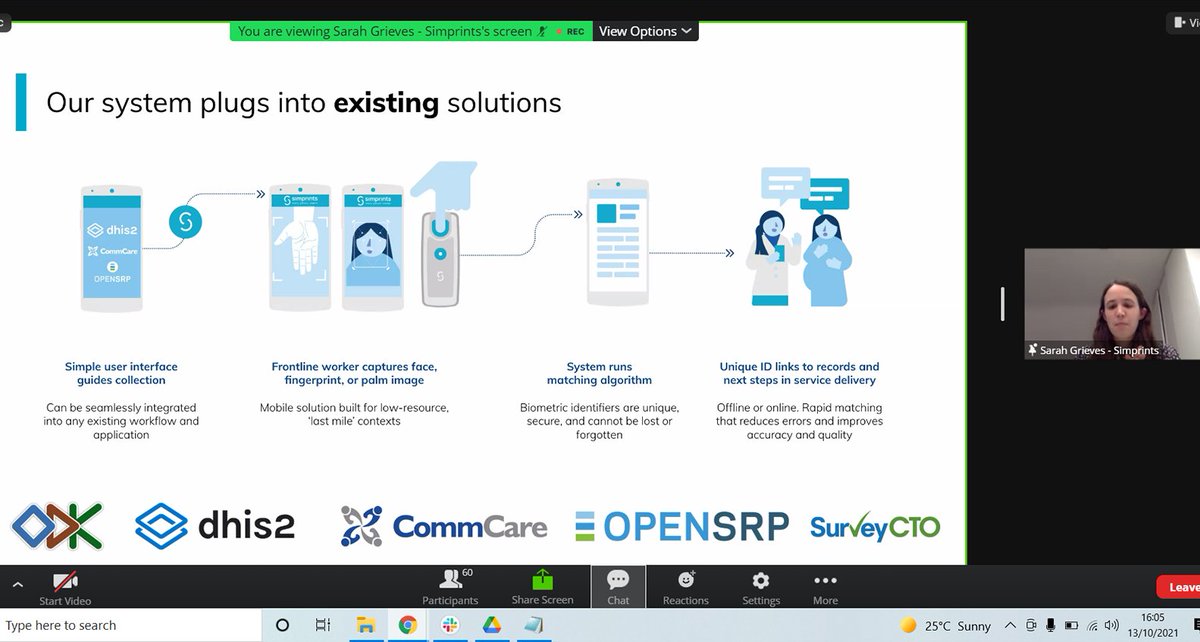Screen dimensions: 1200x642
Task: Open Google Chrome from the taskbar
Action: click(407, 625)
